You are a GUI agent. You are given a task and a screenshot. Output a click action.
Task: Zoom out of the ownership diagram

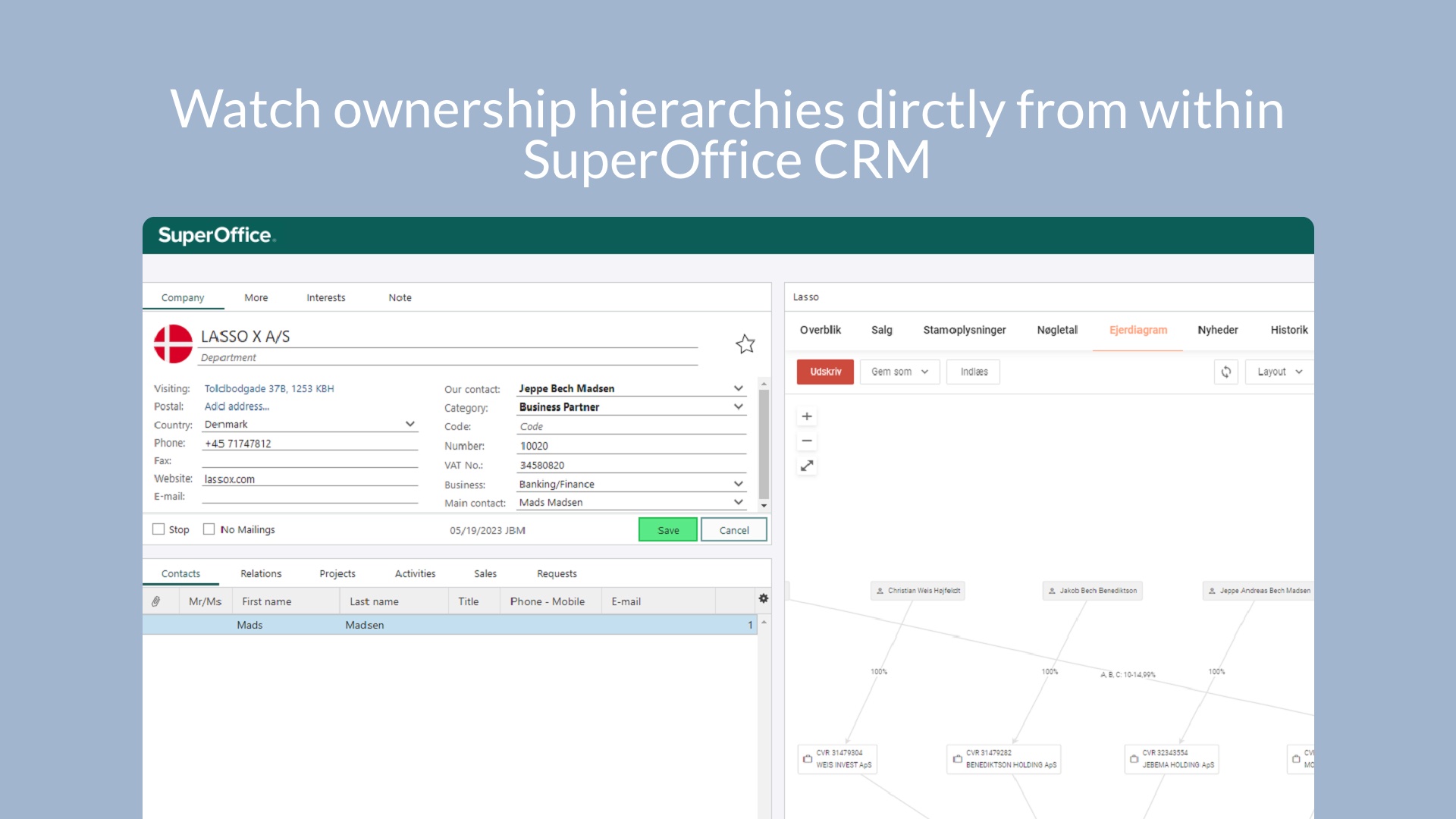(807, 441)
